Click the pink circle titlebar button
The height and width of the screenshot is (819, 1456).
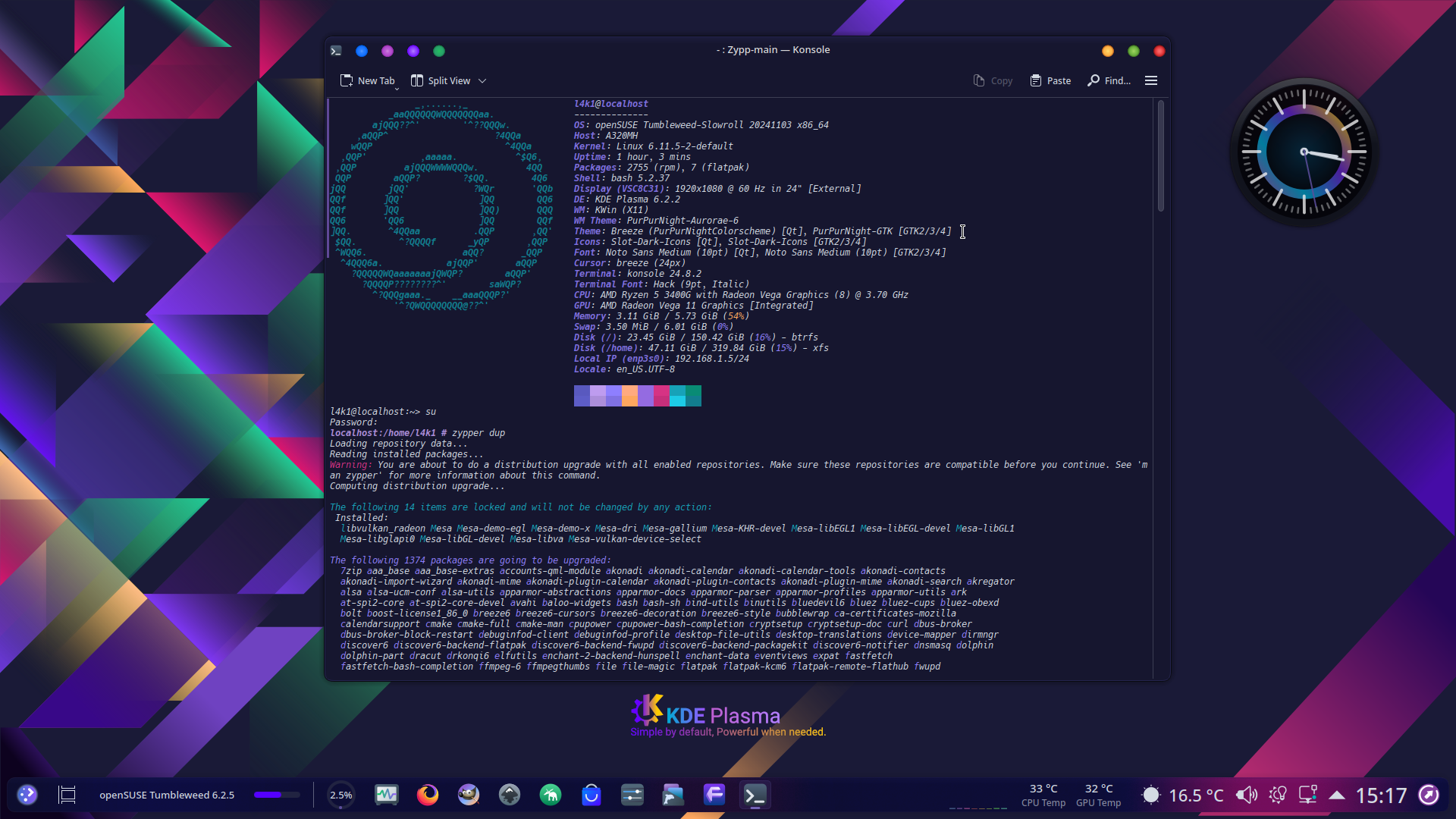(388, 51)
